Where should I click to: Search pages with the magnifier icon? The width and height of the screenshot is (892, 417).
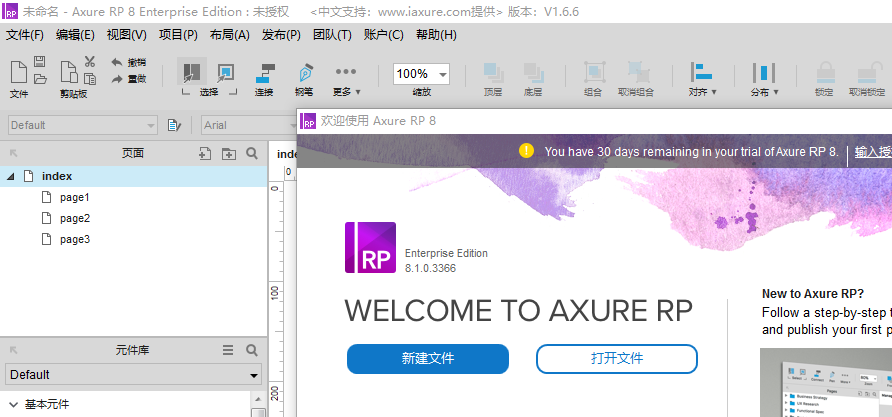pos(252,153)
